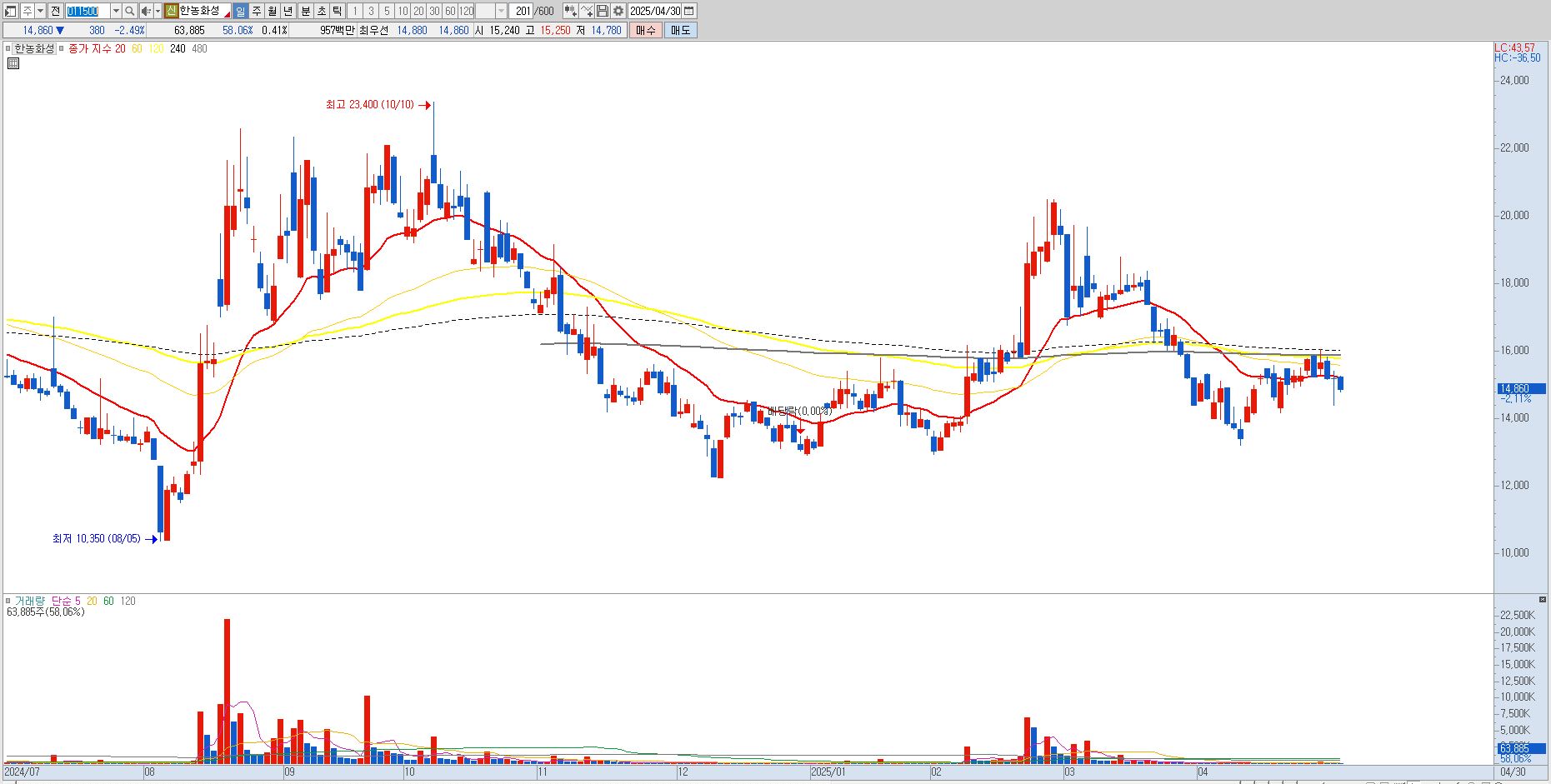Click the 매수 buy button
Viewport: 1551px width, 784px height.
pyautogui.click(x=646, y=30)
